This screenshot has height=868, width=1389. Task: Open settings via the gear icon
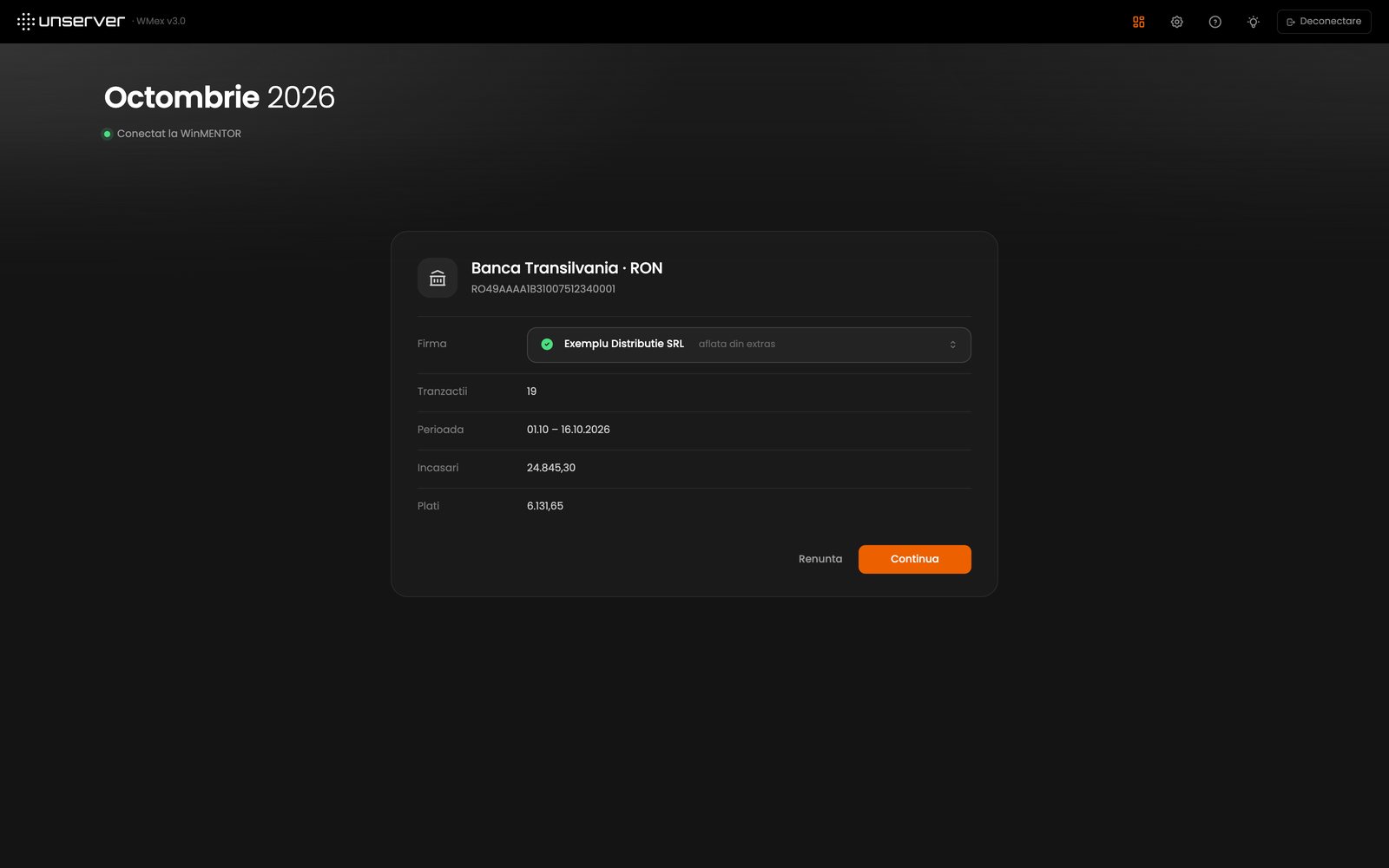point(1176,22)
